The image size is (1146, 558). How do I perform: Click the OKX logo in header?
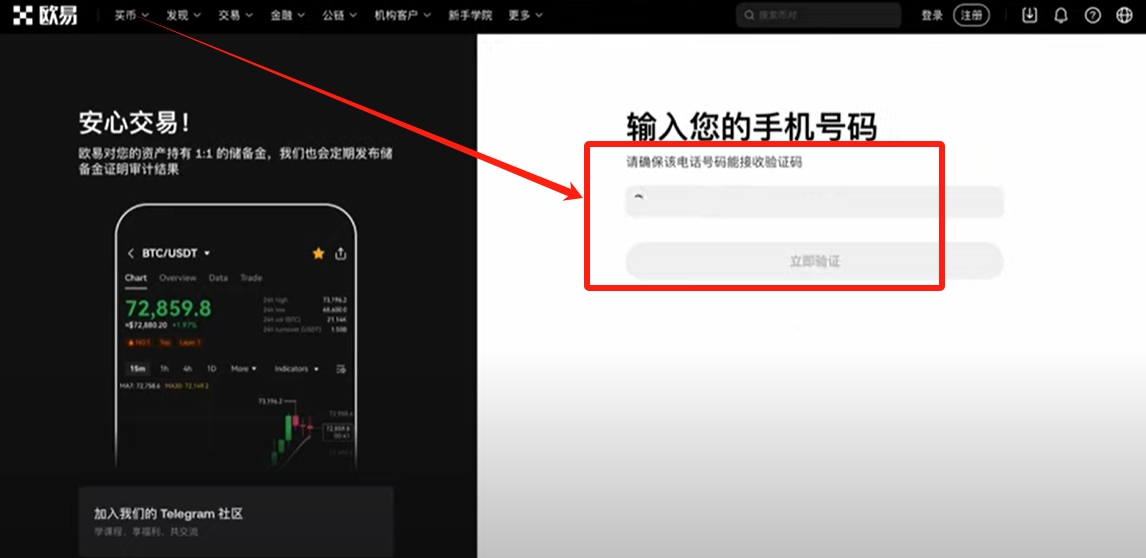pos(45,15)
